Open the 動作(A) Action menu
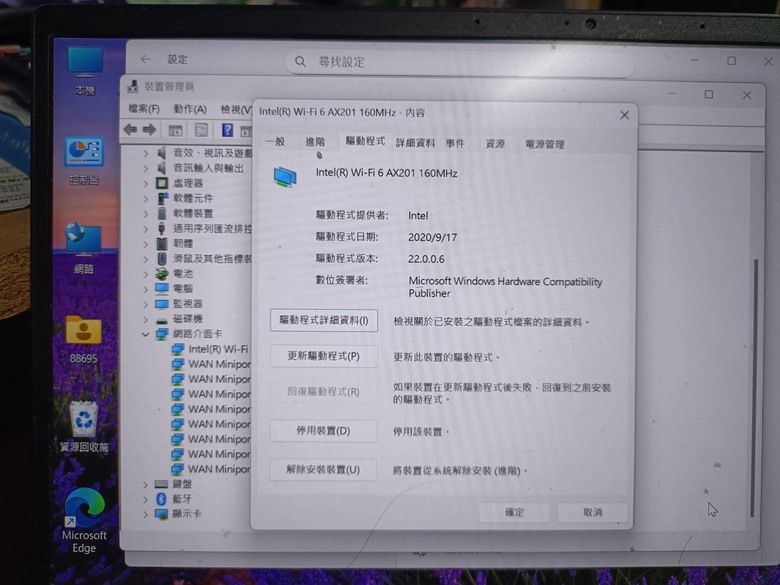Image resolution: width=780 pixels, height=585 pixels. (190, 109)
